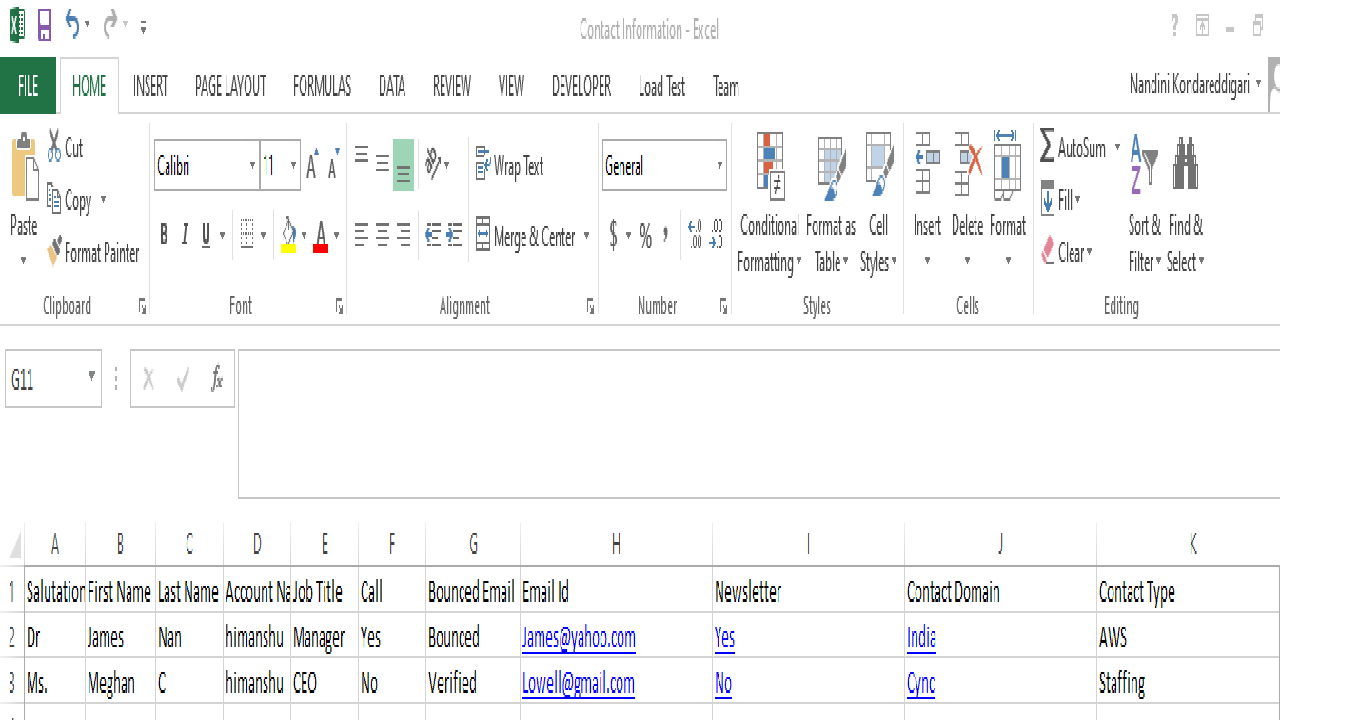Viewport: 1345px width, 720px height.
Task: Expand the Name Box dropdown arrow
Action: pos(92,377)
